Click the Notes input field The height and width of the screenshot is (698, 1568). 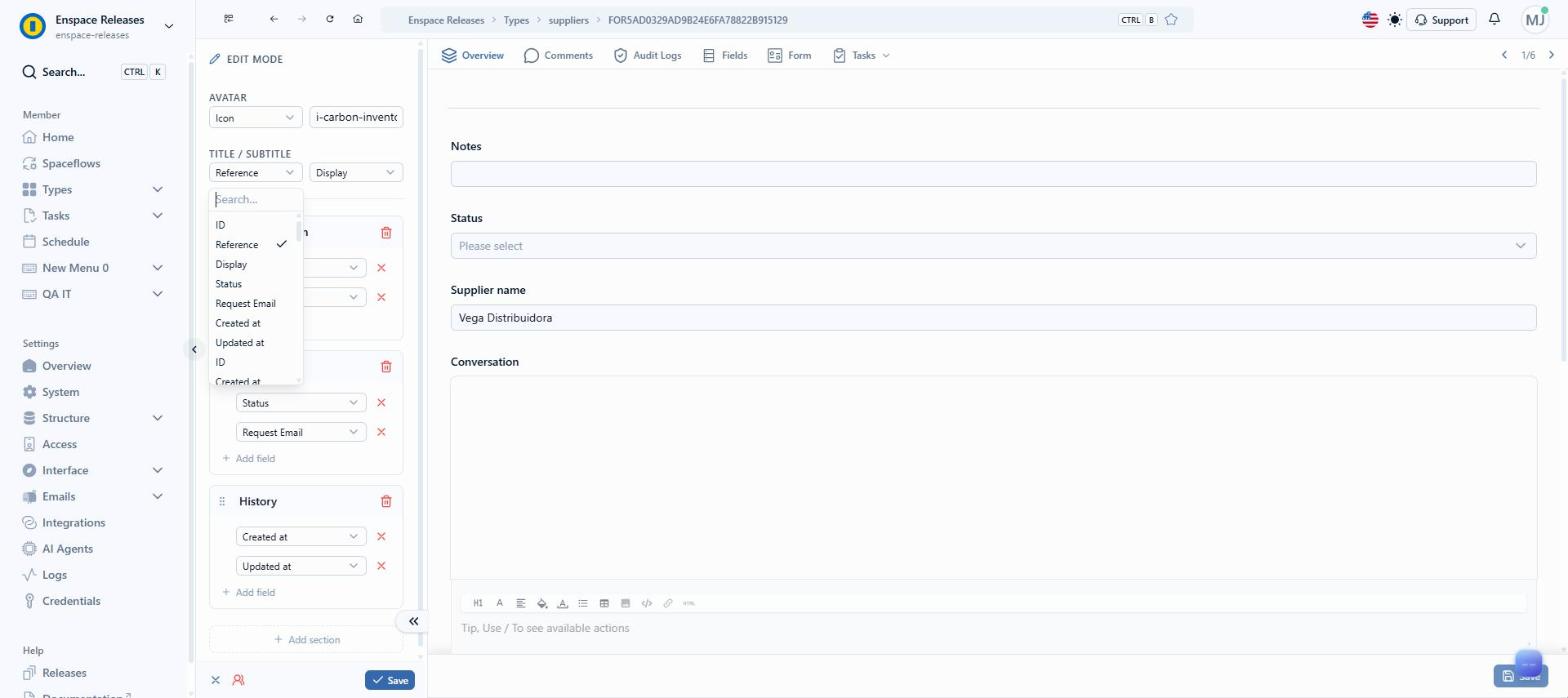tap(993, 174)
